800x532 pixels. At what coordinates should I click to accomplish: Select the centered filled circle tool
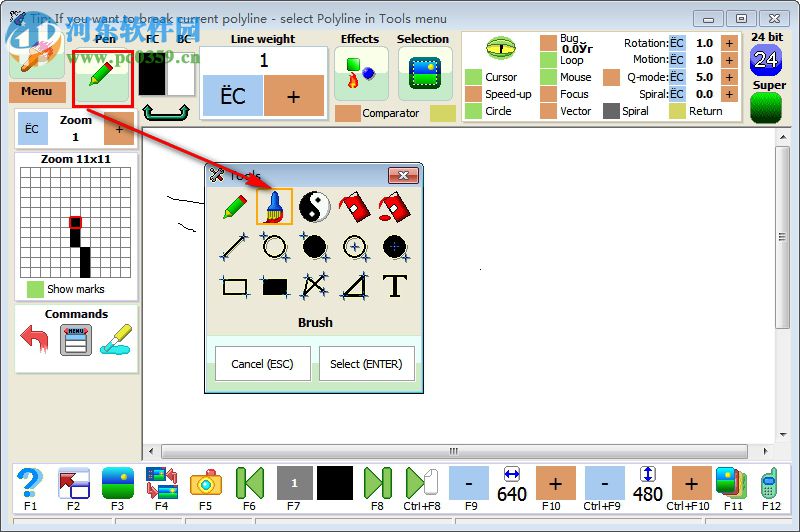point(395,247)
